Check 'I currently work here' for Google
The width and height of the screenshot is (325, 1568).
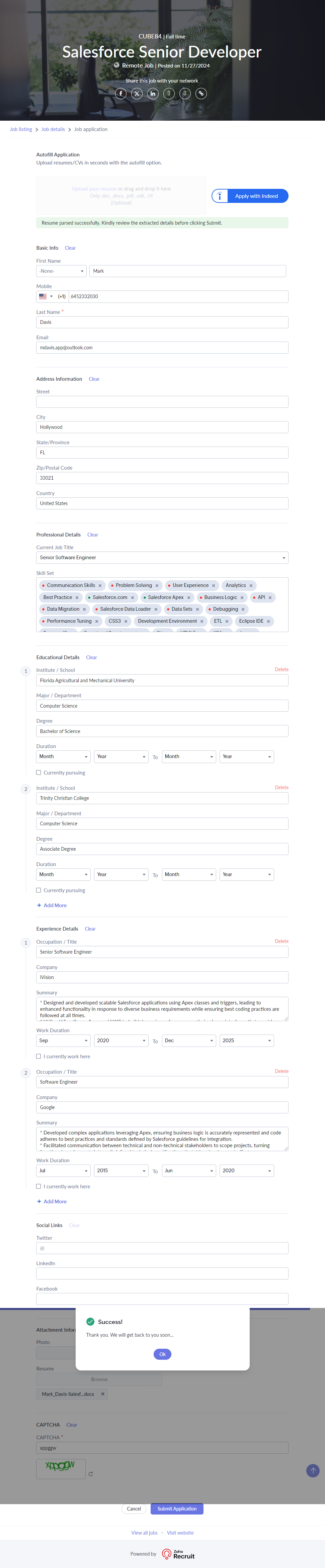pyautogui.click(x=39, y=1186)
